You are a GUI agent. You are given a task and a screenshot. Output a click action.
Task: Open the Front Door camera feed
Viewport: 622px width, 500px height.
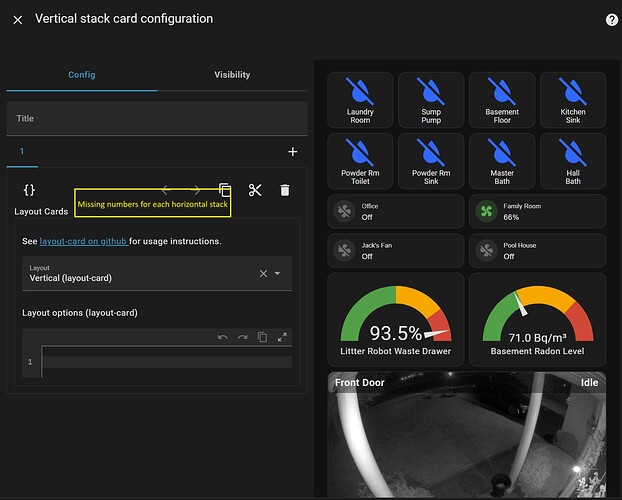click(x=467, y=440)
